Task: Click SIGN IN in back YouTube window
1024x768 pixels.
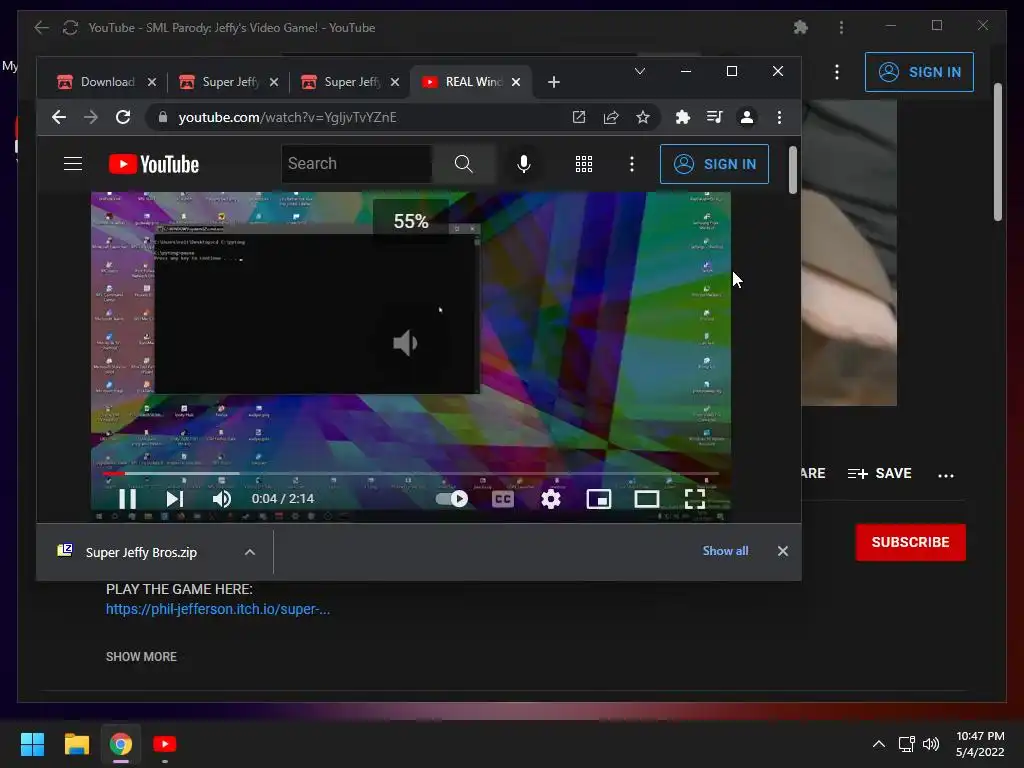Action: tap(920, 72)
